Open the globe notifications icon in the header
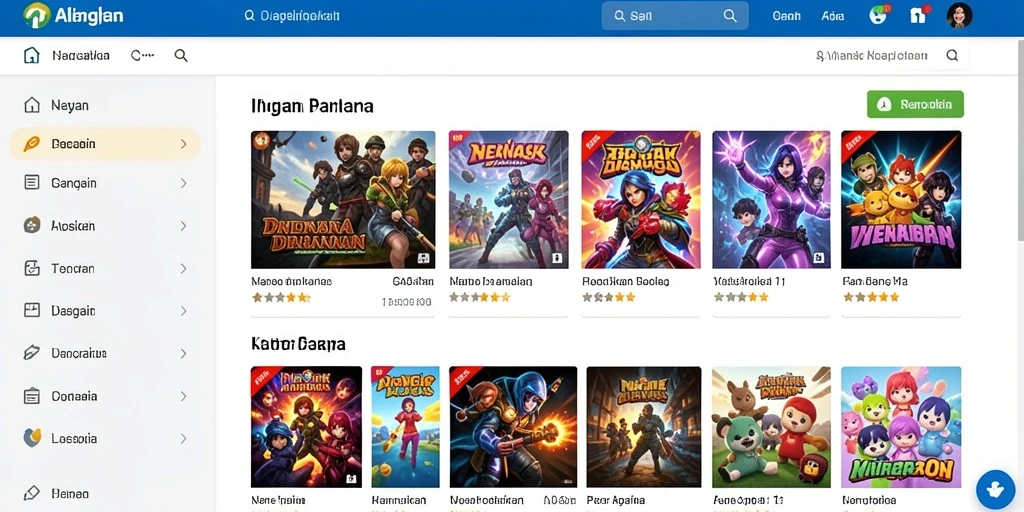 (879, 15)
